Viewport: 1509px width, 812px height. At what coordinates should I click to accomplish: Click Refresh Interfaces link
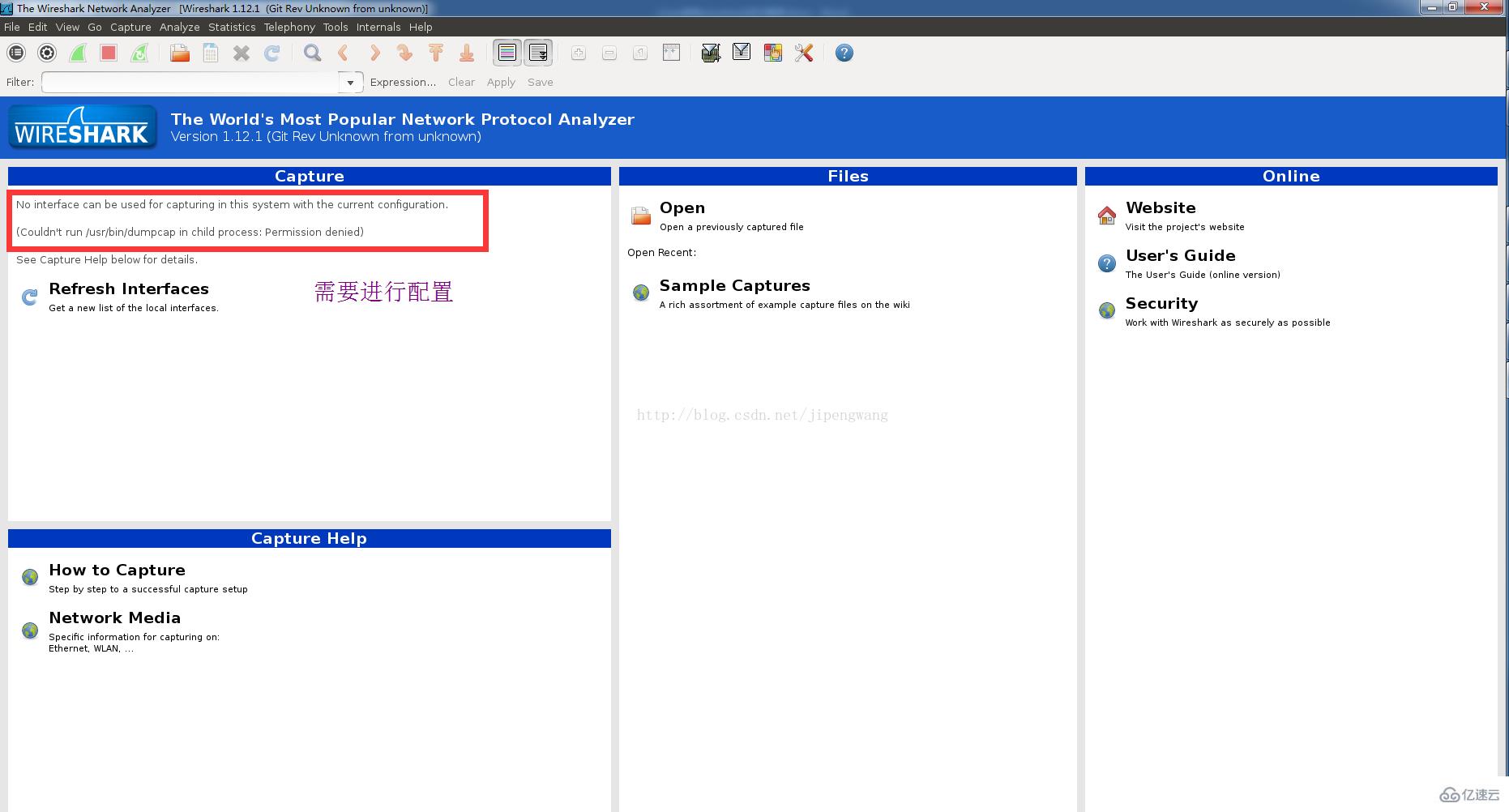[129, 289]
